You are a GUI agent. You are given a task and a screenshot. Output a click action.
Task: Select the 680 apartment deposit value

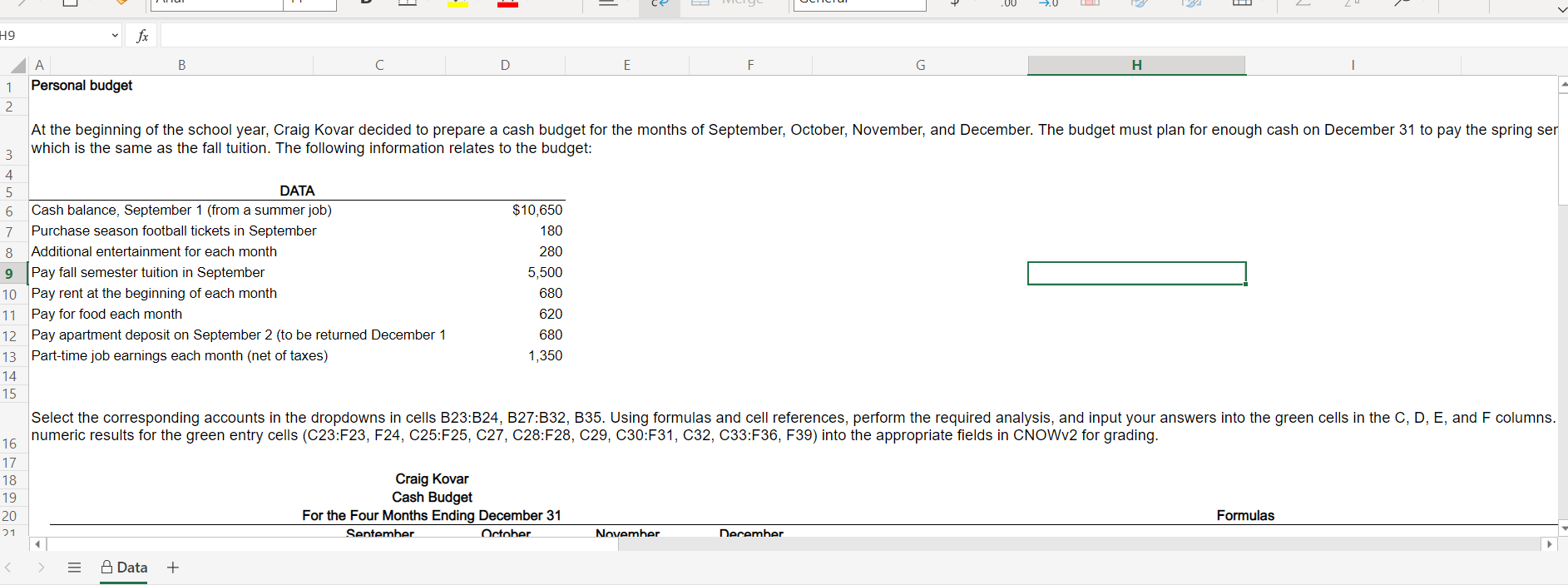[x=551, y=335]
